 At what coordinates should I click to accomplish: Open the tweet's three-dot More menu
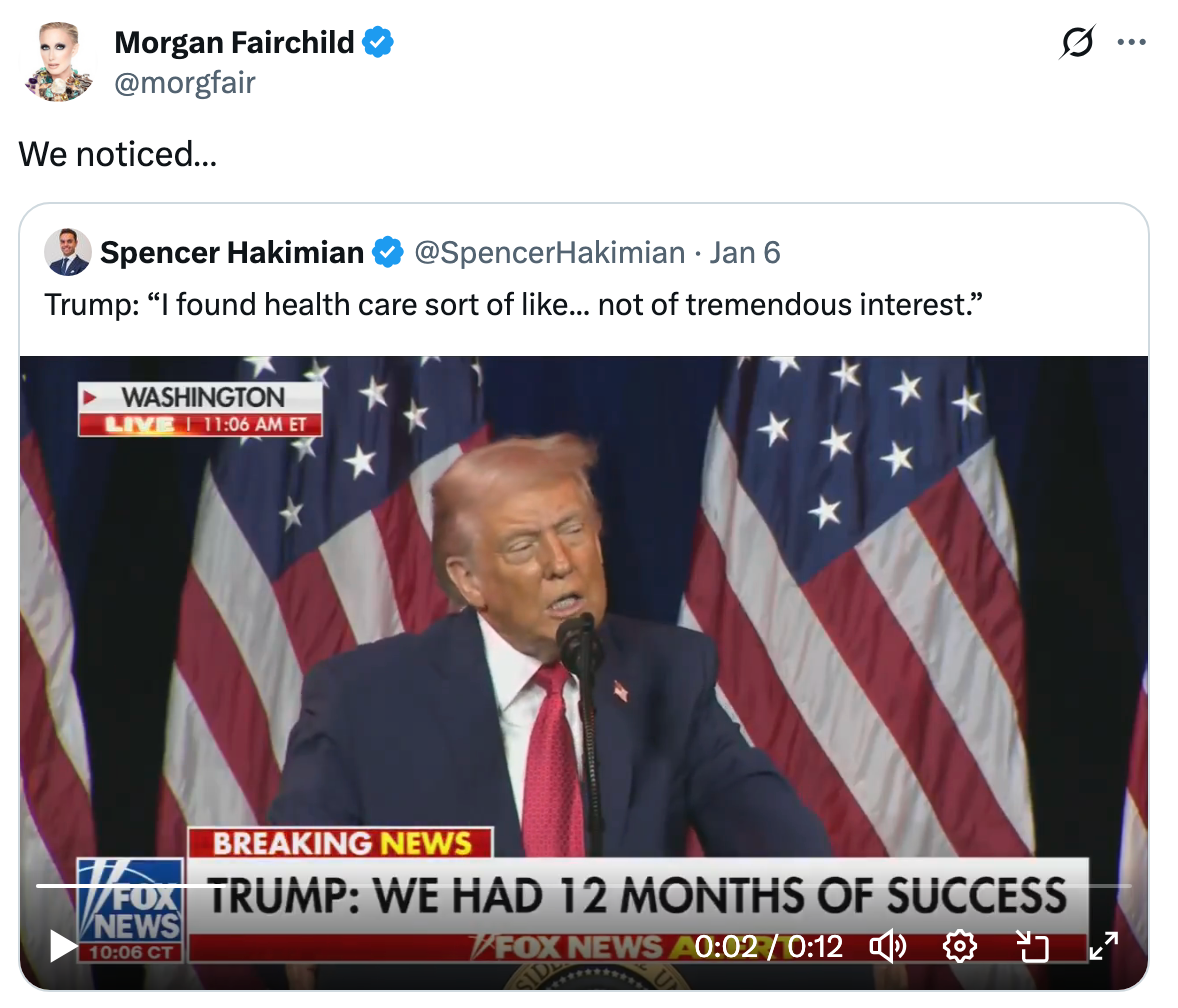point(1131,43)
